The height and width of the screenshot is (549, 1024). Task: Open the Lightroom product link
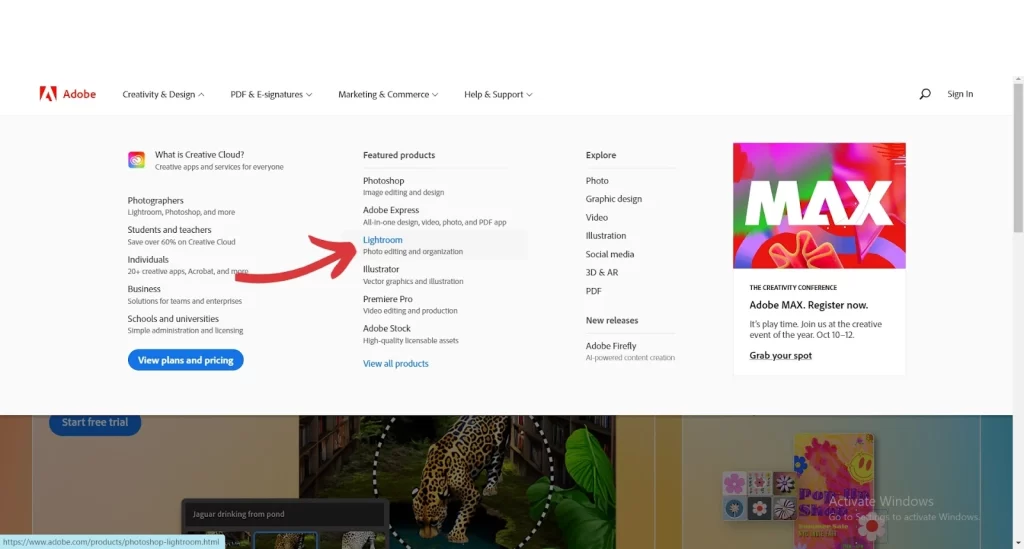click(383, 240)
